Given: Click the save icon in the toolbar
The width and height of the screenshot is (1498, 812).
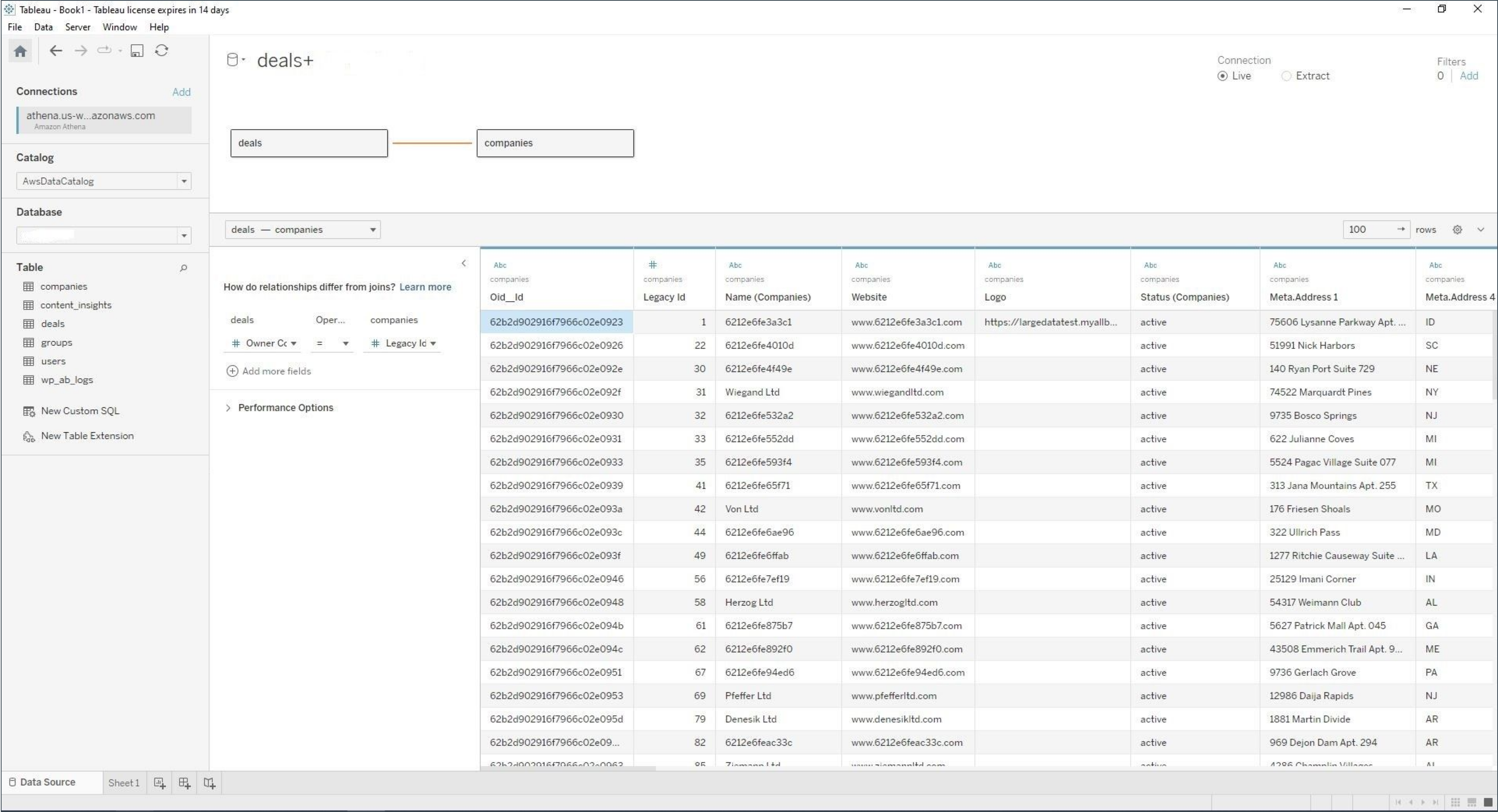Looking at the screenshot, I should [x=137, y=51].
